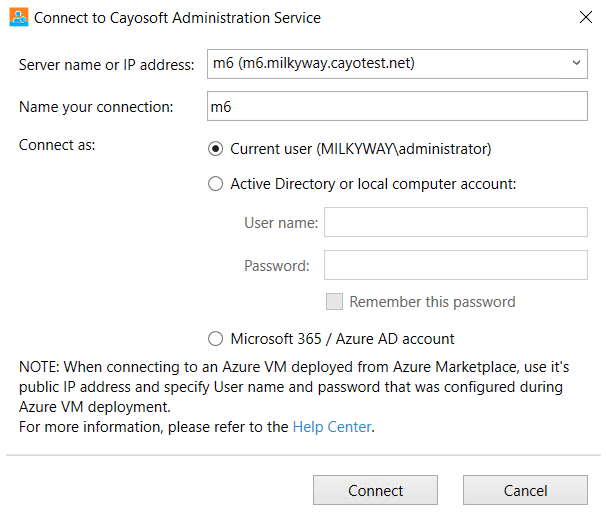Open the Help Center link
The width and height of the screenshot is (606, 521).
pyautogui.click(x=332, y=427)
